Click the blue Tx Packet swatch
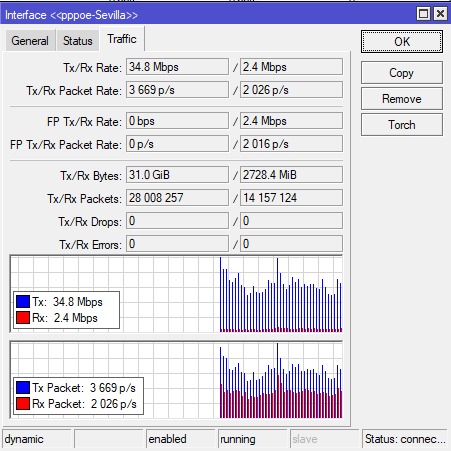451x451 pixels. pos(23,387)
